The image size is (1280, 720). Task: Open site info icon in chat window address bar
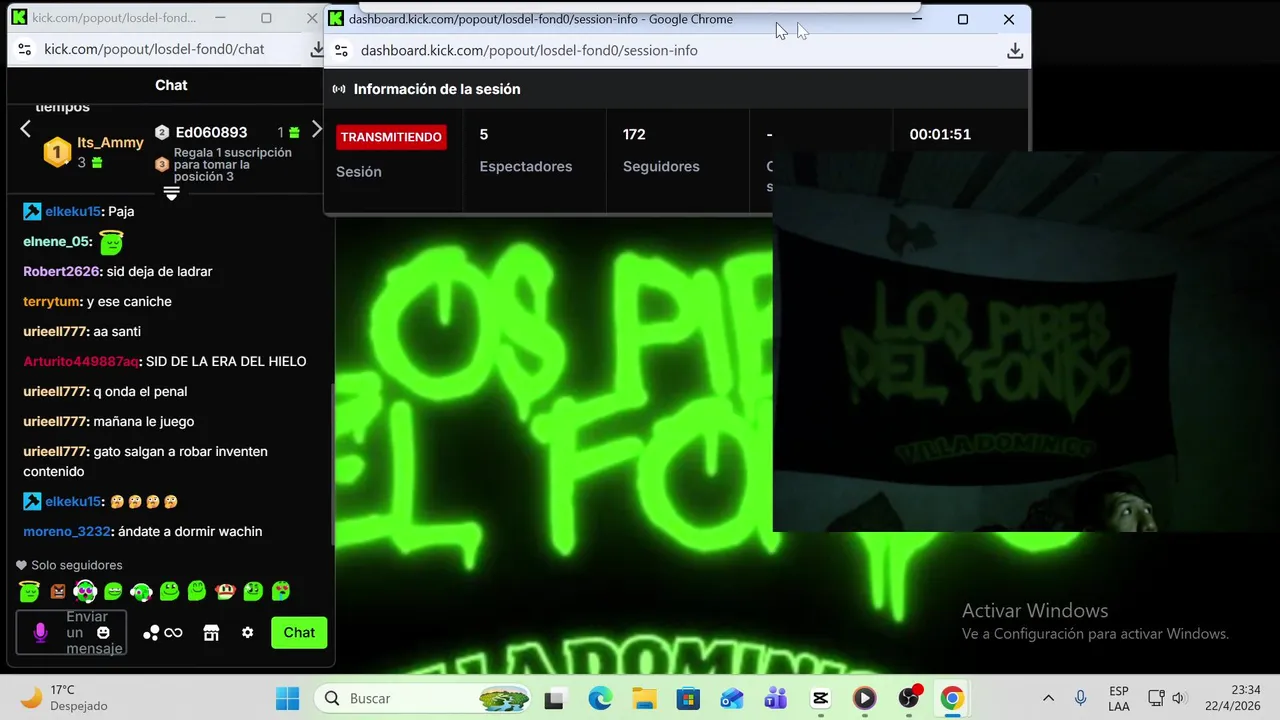25,49
